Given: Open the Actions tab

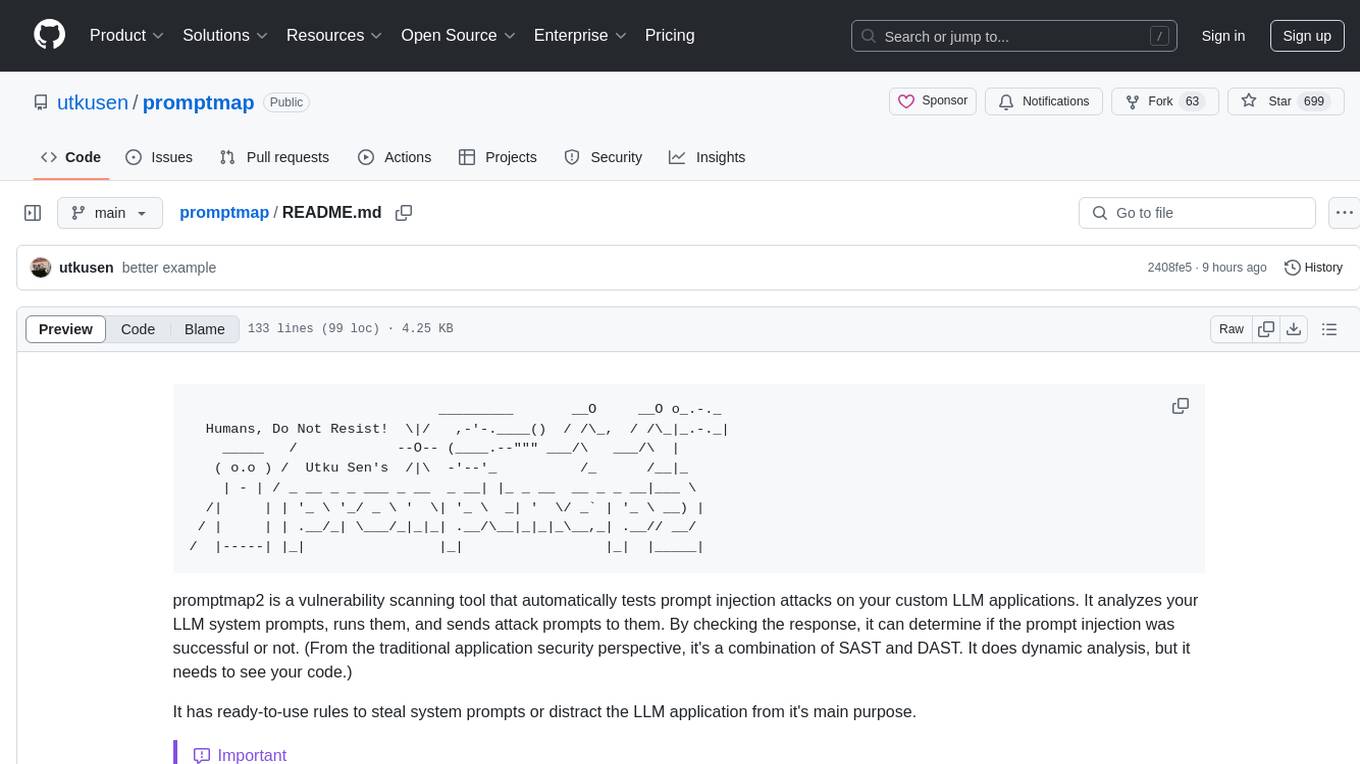Looking at the screenshot, I should pyautogui.click(x=394, y=157).
